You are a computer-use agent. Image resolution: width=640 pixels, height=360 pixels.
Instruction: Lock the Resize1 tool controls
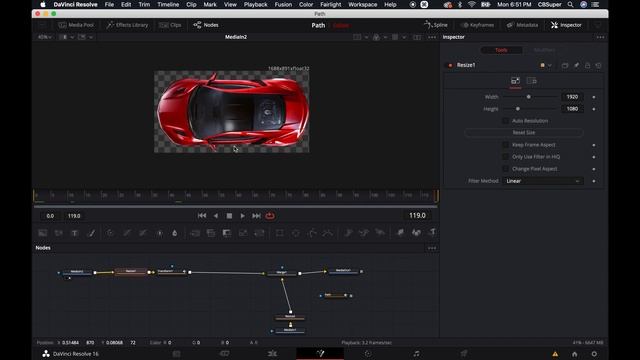[x=587, y=65]
